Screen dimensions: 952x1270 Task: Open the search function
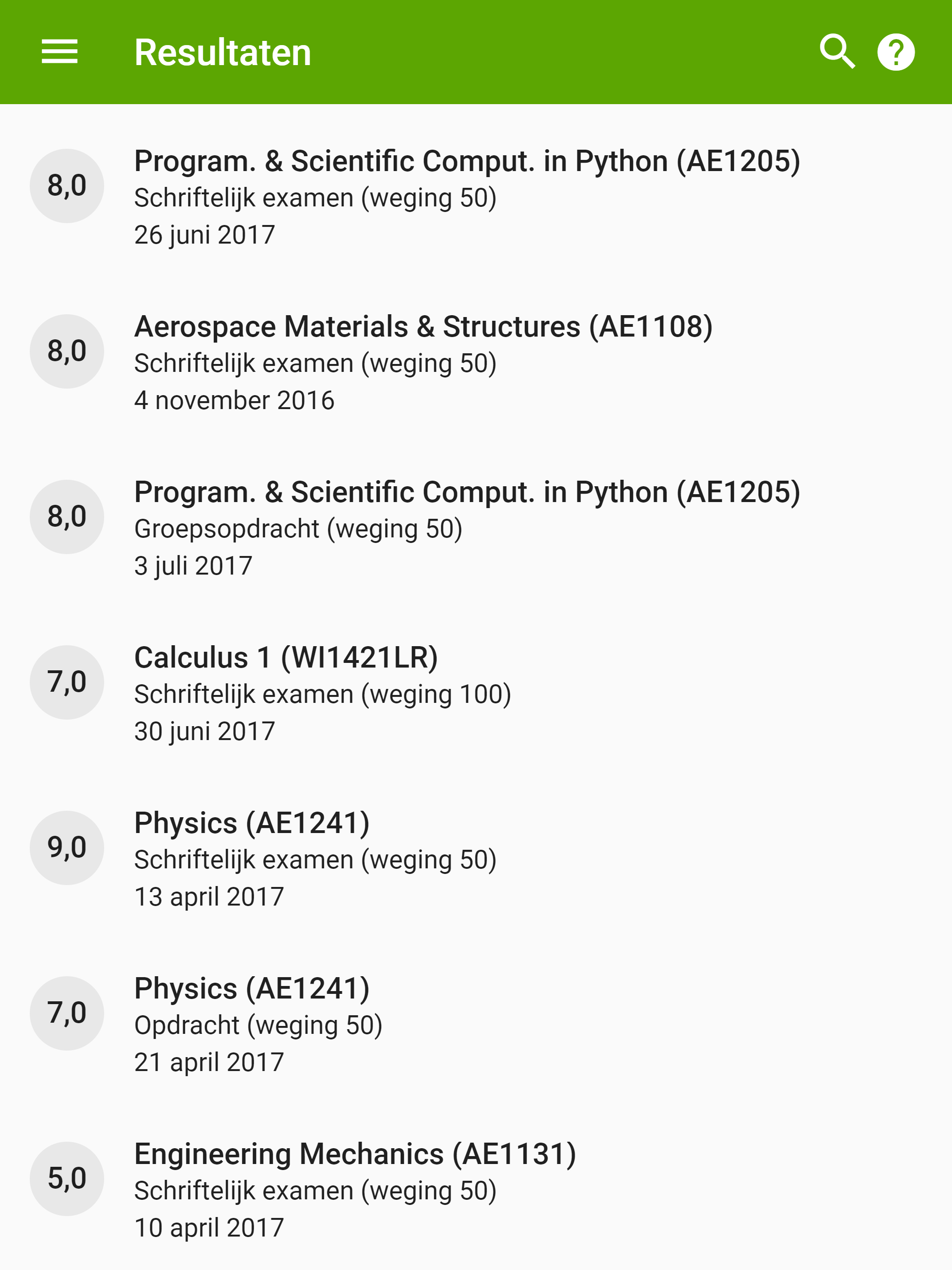(837, 52)
